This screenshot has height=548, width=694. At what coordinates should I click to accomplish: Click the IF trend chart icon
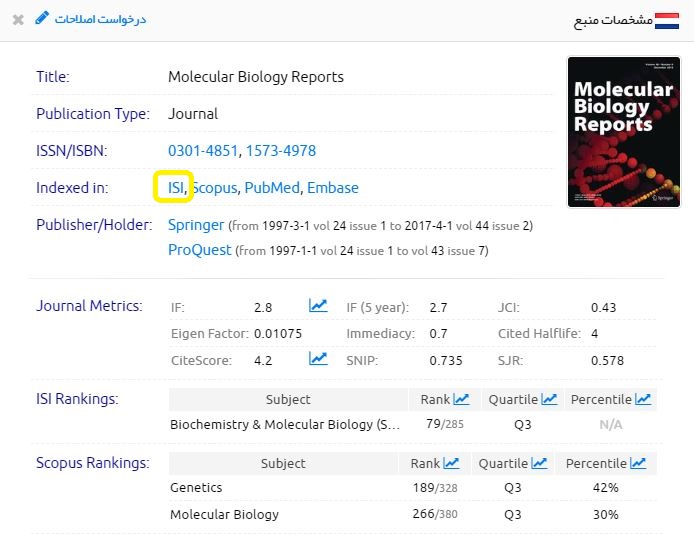click(318, 307)
